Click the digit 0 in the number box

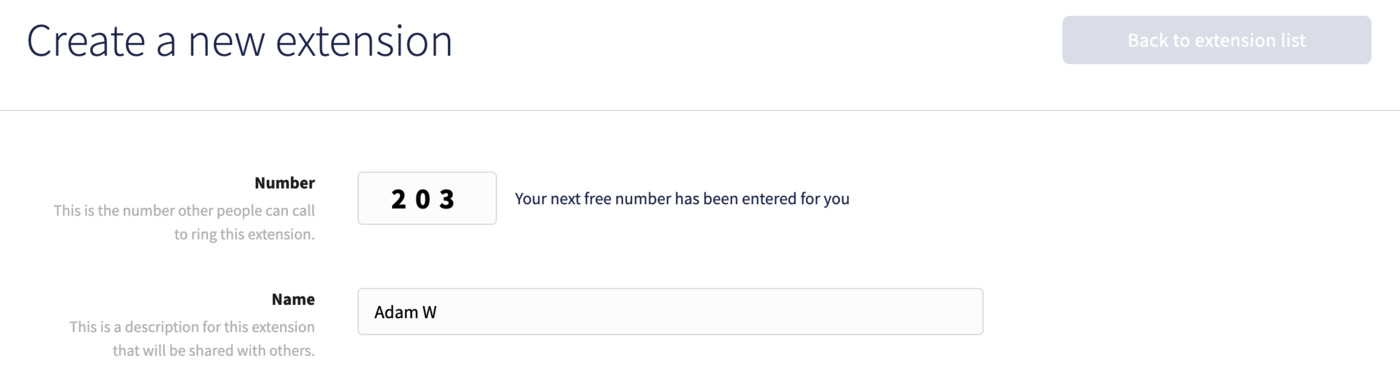coord(423,199)
